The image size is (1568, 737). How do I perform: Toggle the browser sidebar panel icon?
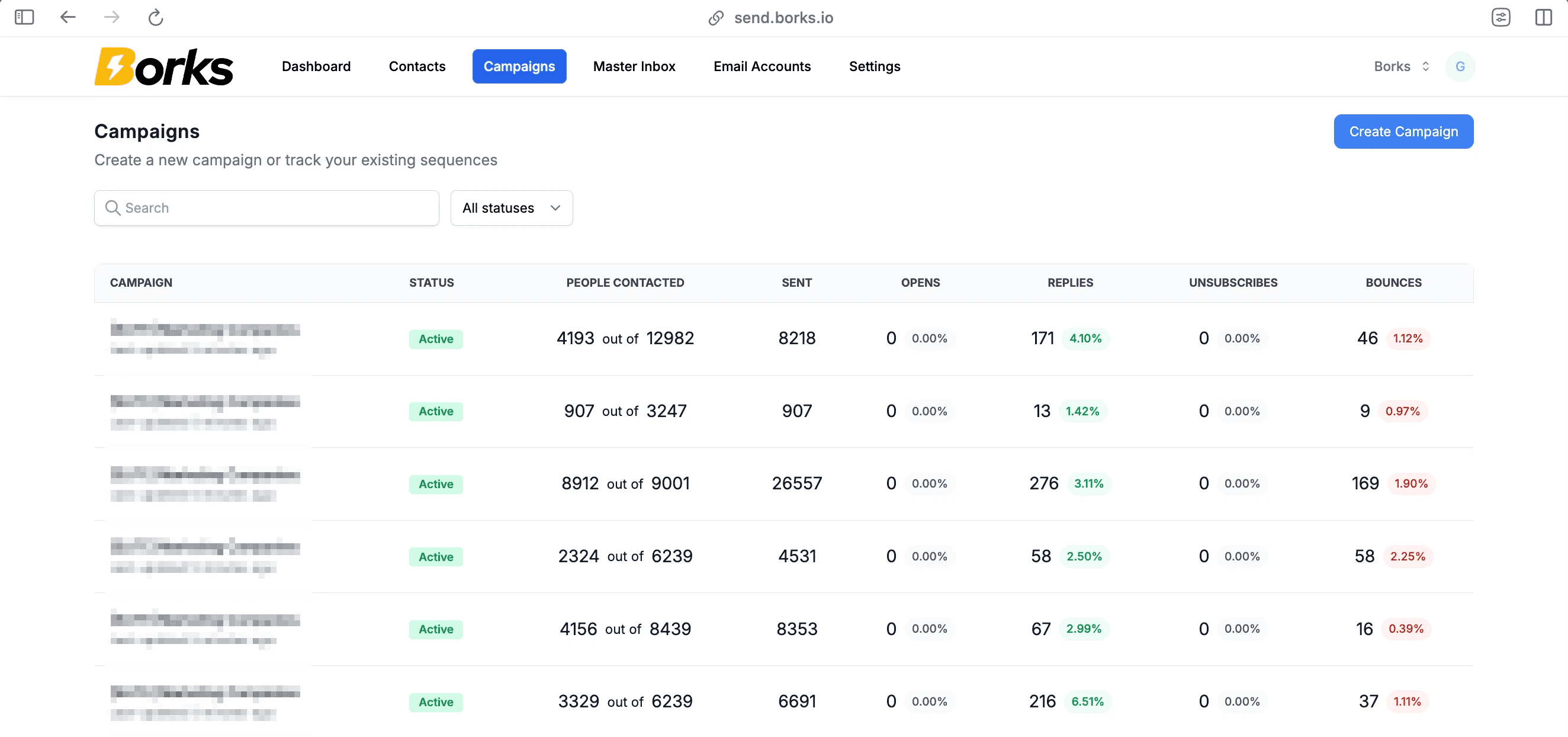[24, 17]
